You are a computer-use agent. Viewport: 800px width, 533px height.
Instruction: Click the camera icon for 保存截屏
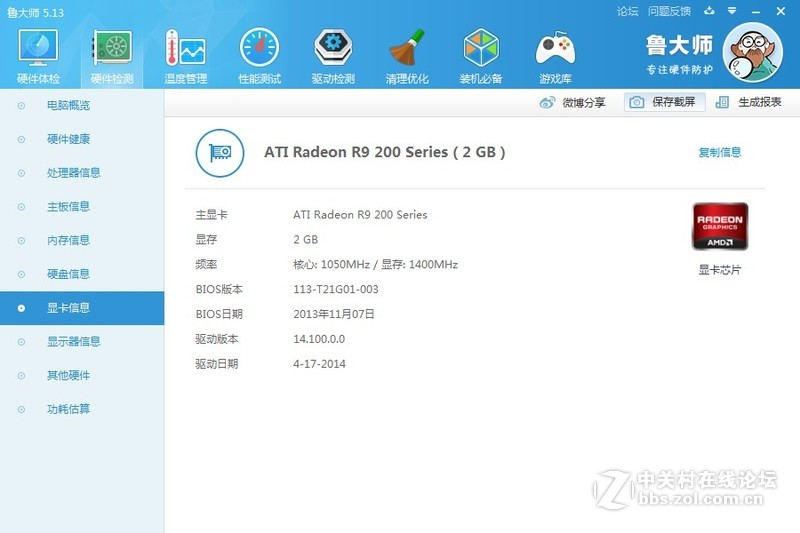[x=636, y=103]
